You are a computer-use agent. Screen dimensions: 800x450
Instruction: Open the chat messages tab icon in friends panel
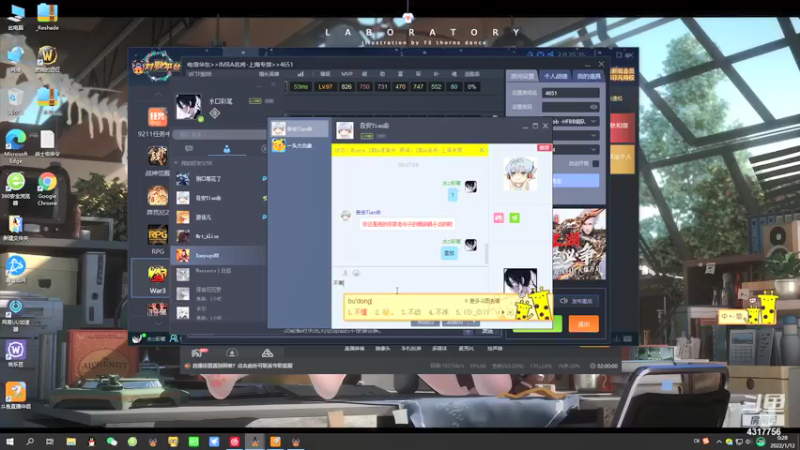coord(189,148)
